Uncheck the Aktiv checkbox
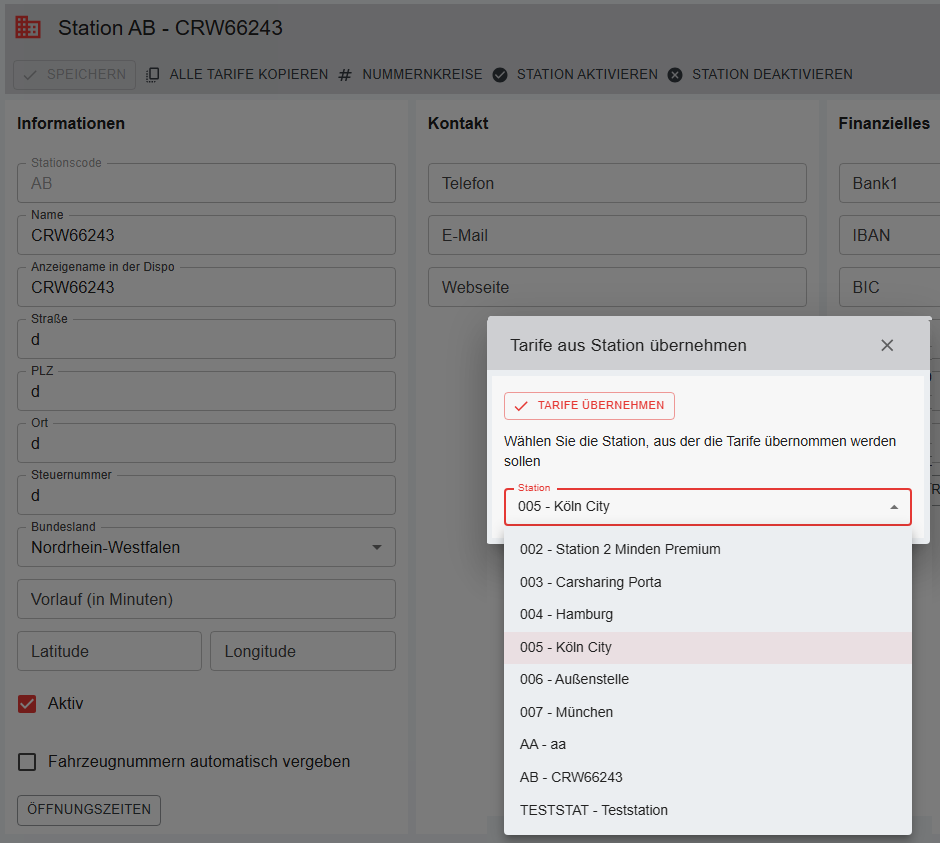The image size is (940, 843). 27,704
